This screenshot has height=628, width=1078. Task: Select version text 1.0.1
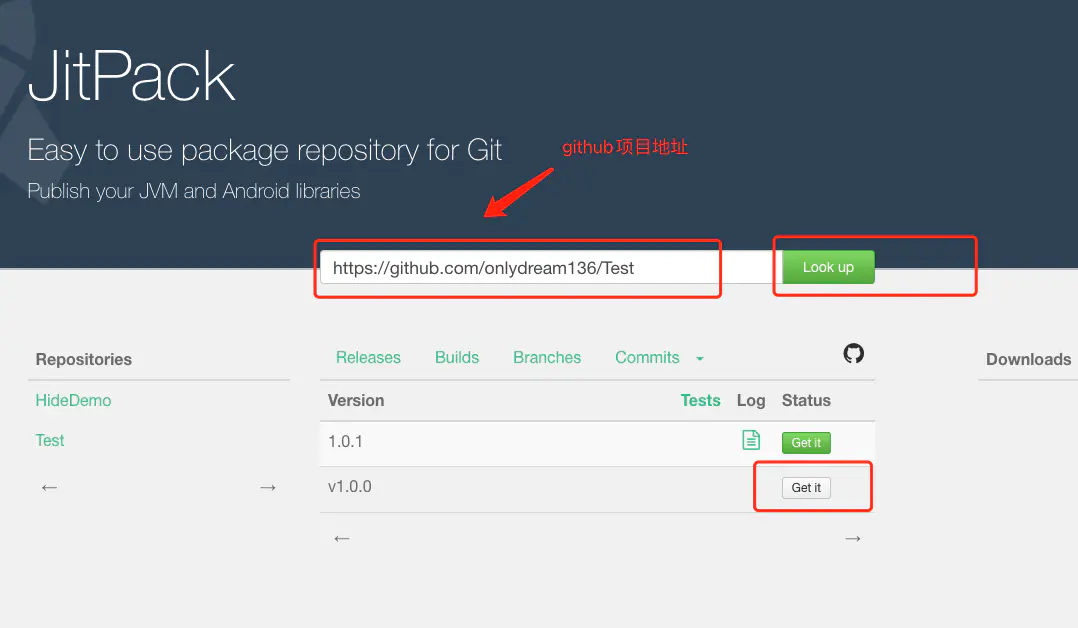pos(345,442)
